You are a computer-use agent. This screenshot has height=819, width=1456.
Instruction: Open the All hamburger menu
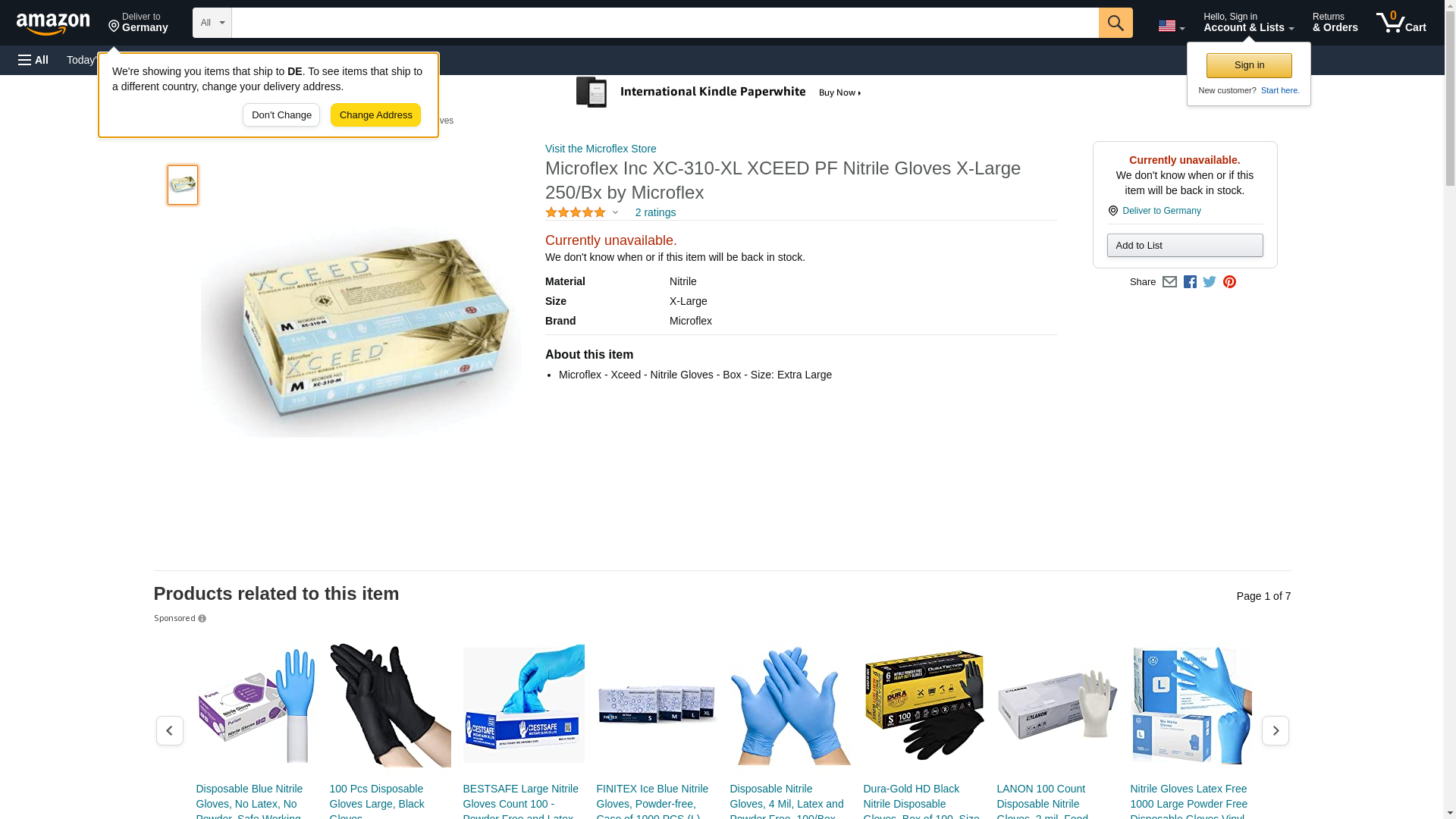click(x=33, y=60)
